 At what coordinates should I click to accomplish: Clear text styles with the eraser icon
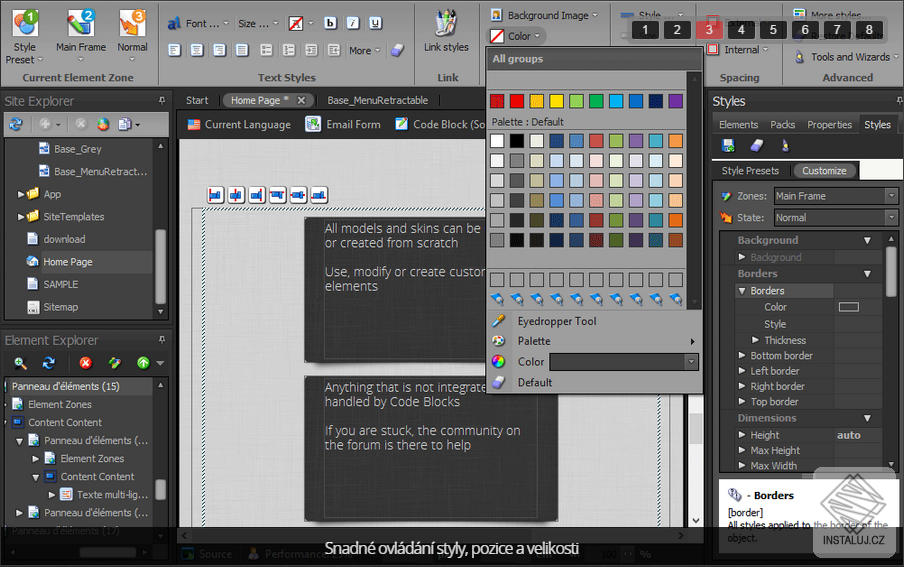tap(397, 50)
